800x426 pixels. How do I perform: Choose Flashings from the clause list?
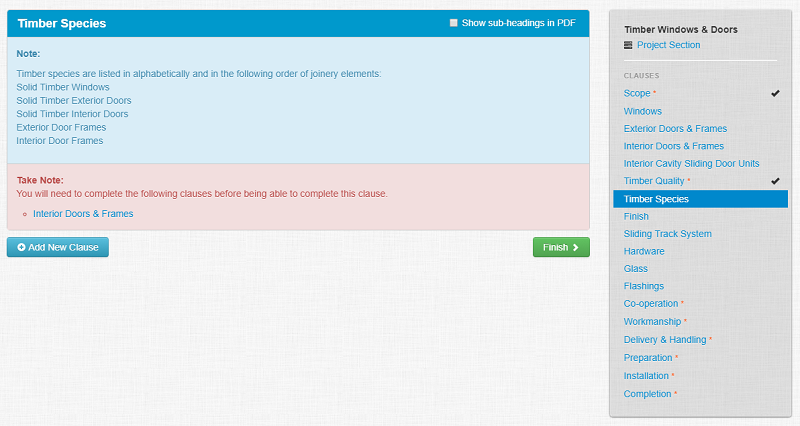click(x=643, y=286)
